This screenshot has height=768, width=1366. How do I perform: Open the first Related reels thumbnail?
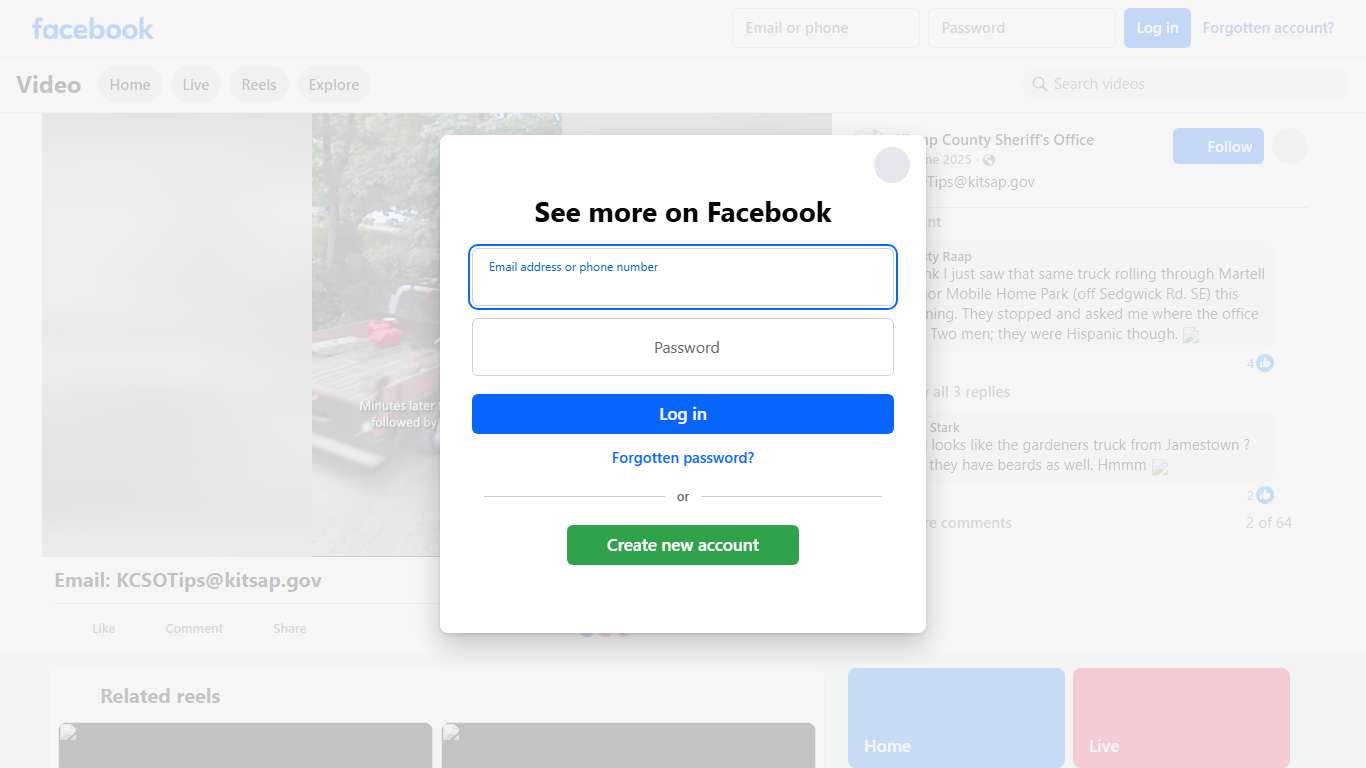pyautogui.click(x=245, y=745)
